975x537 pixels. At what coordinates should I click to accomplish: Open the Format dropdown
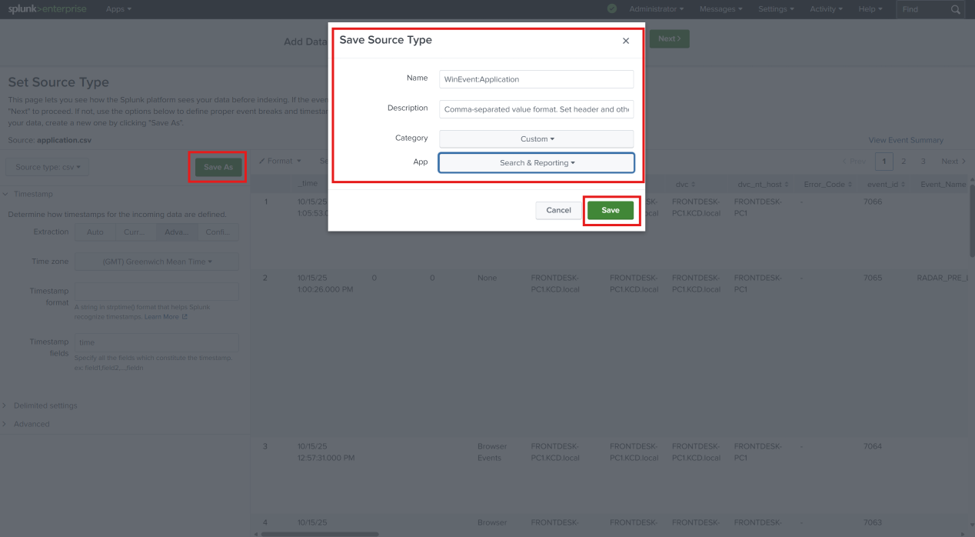coord(280,161)
